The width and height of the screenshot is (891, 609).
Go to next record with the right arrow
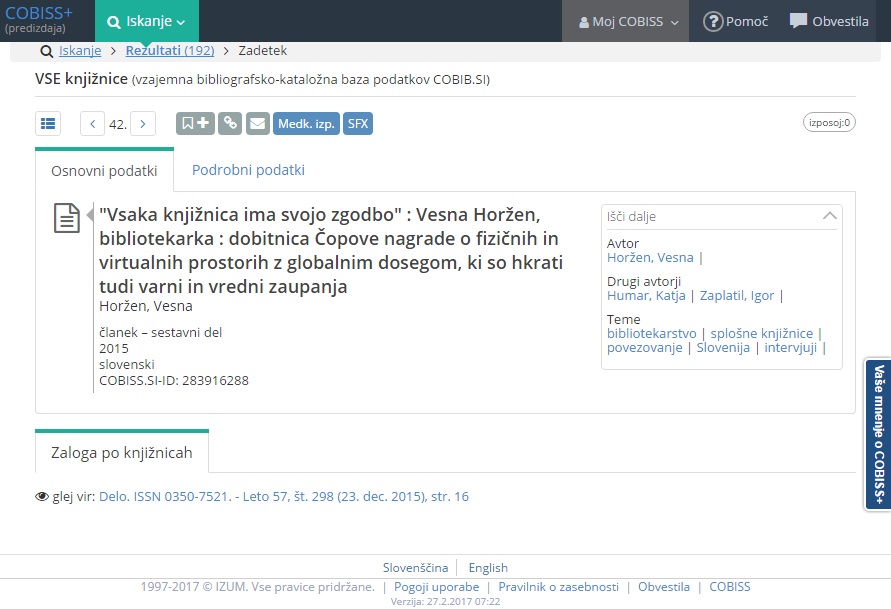143,123
